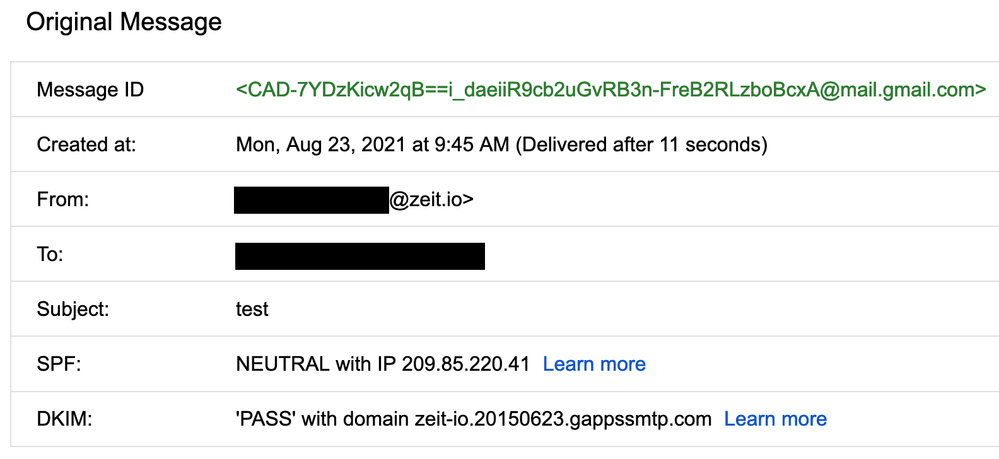Click the SPF label
Screen dimensions: 999x459
(x=58, y=364)
